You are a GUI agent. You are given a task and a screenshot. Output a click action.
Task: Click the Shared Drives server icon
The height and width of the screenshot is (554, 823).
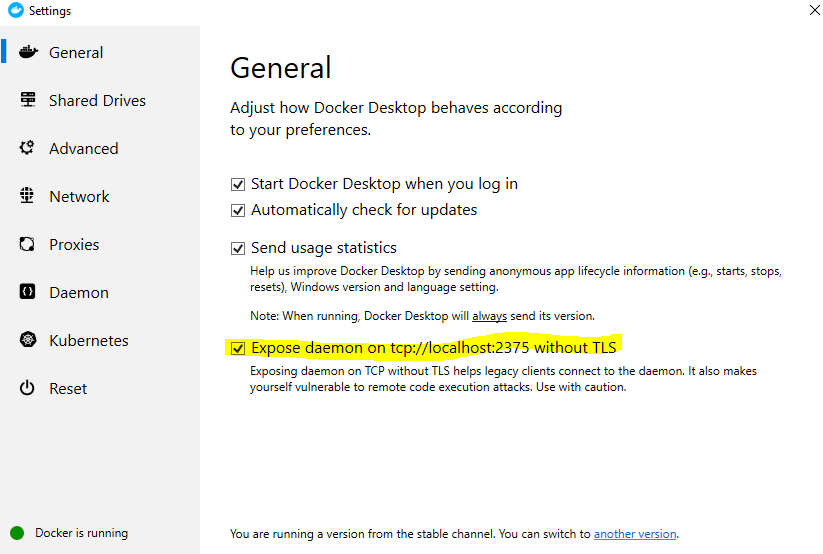pyautogui.click(x=28, y=99)
